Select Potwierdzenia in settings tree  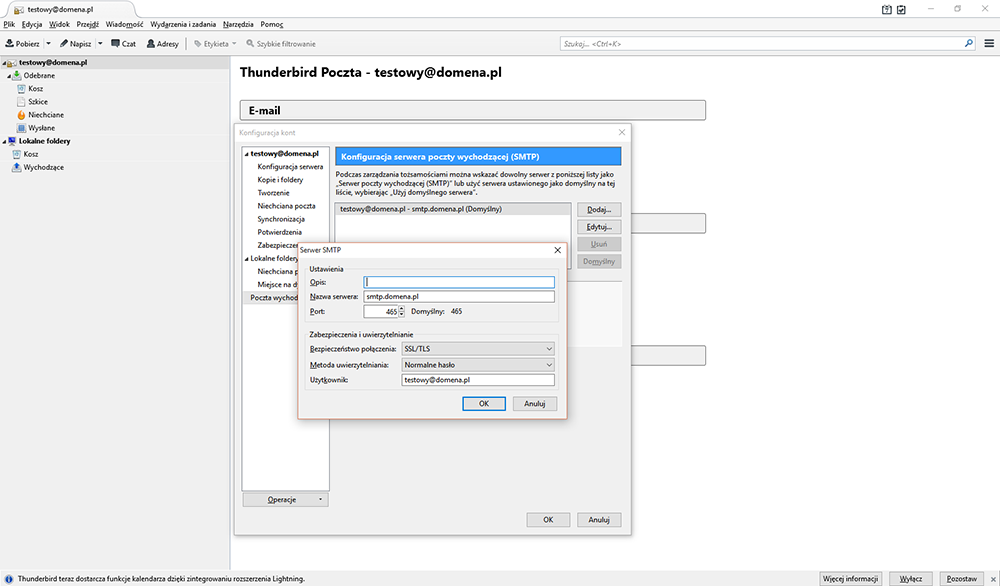pos(279,232)
